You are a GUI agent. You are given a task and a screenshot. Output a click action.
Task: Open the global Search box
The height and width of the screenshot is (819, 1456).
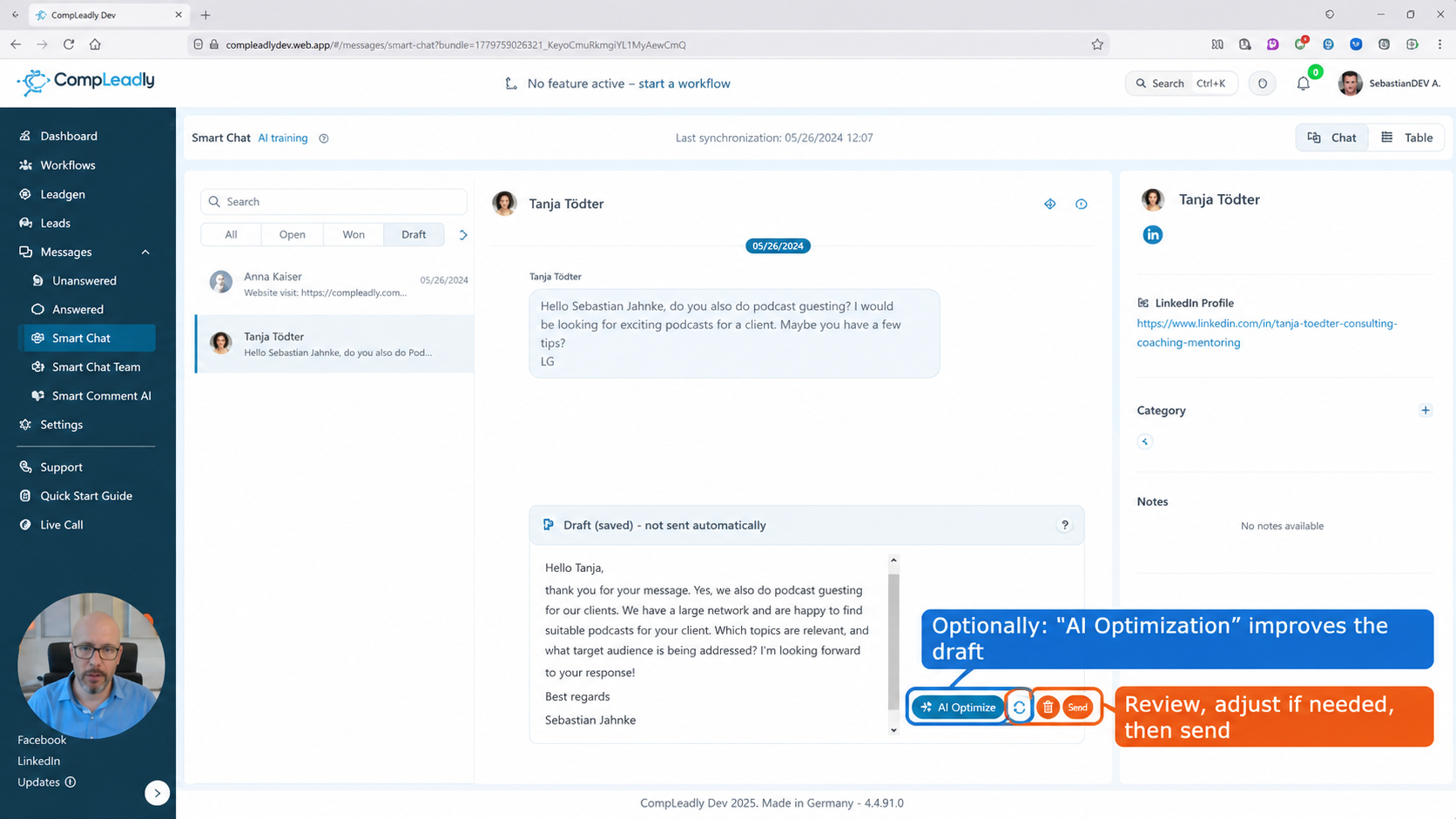click(1181, 84)
